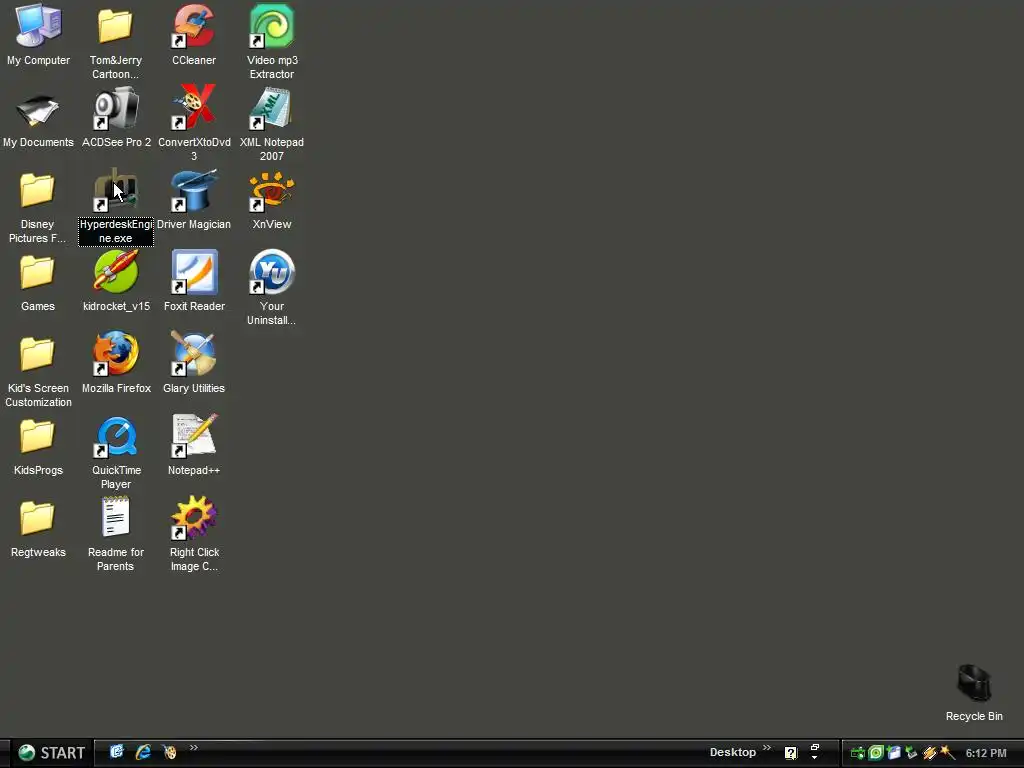Click the 6:12 PM clock
This screenshot has height=768, width=1024.
986,753
